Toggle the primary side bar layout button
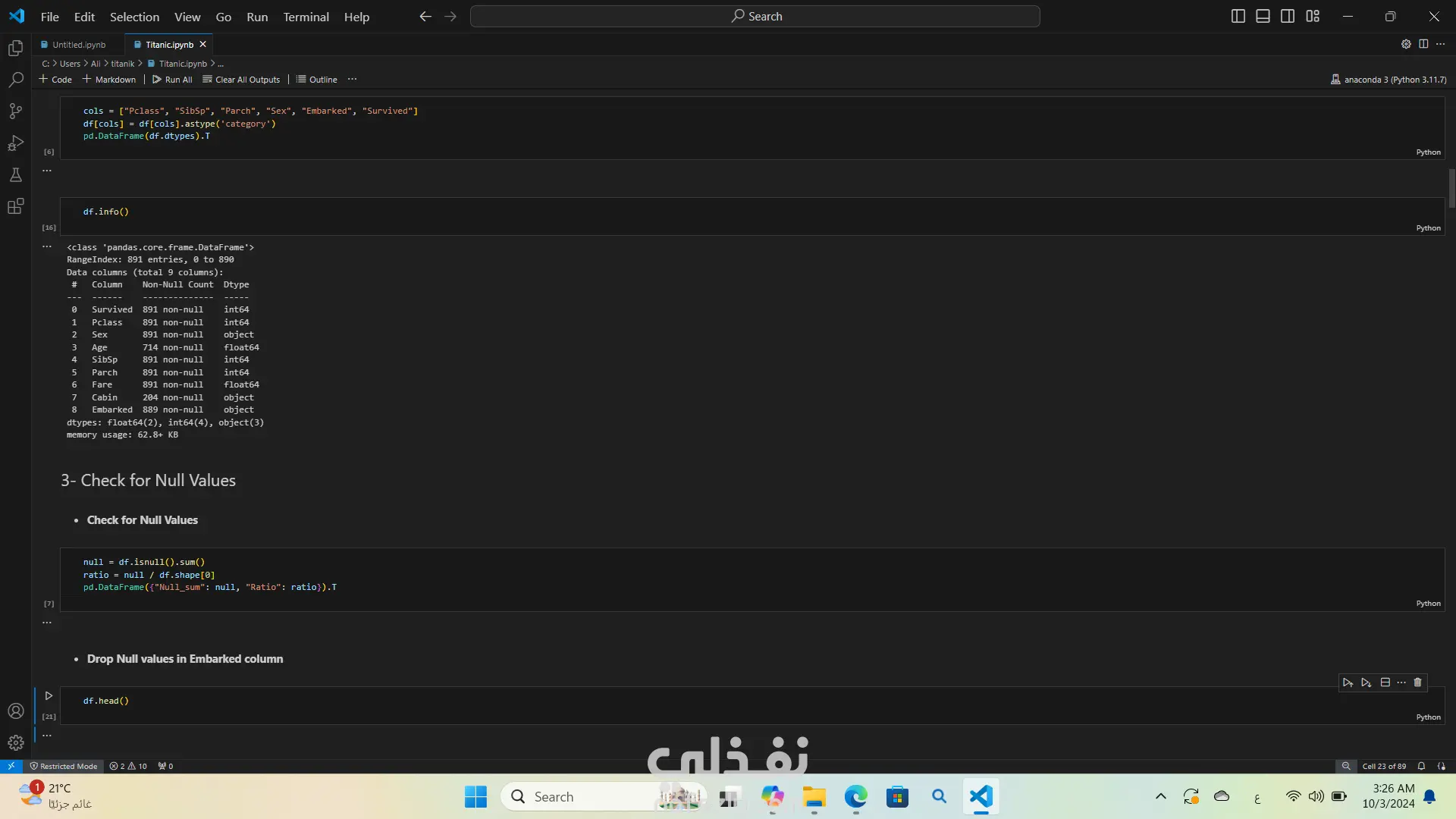The image size is (1456, 819). click(x=1238, y=16)
